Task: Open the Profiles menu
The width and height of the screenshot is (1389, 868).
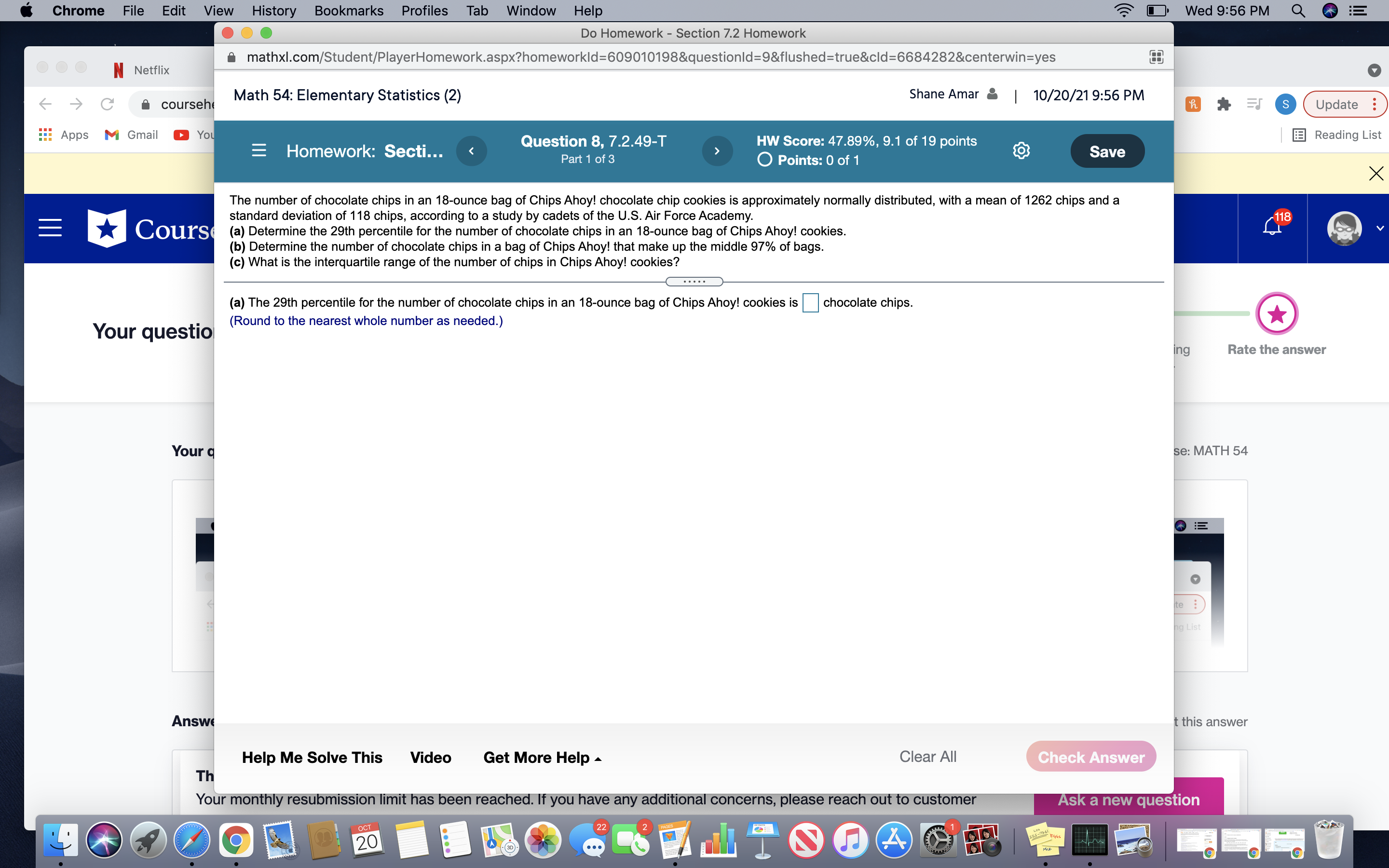Action: click(424, 10)
